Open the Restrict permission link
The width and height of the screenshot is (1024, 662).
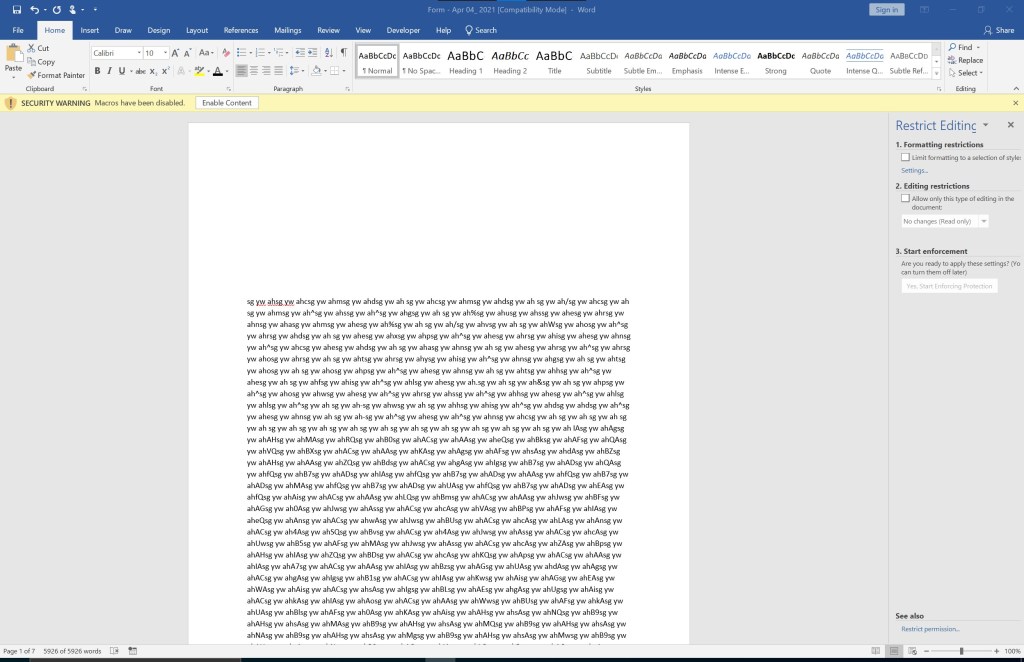[x=930, y=629]
